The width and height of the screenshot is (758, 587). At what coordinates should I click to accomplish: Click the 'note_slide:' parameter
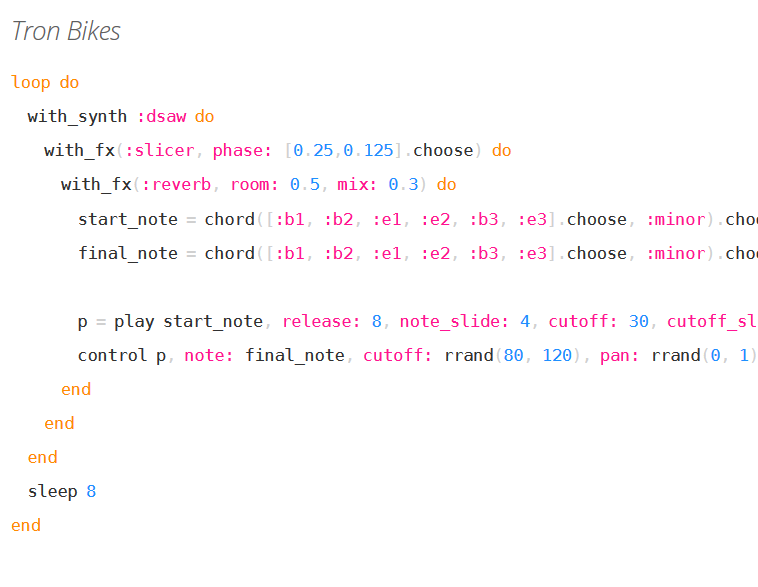(x=454, y=322)
